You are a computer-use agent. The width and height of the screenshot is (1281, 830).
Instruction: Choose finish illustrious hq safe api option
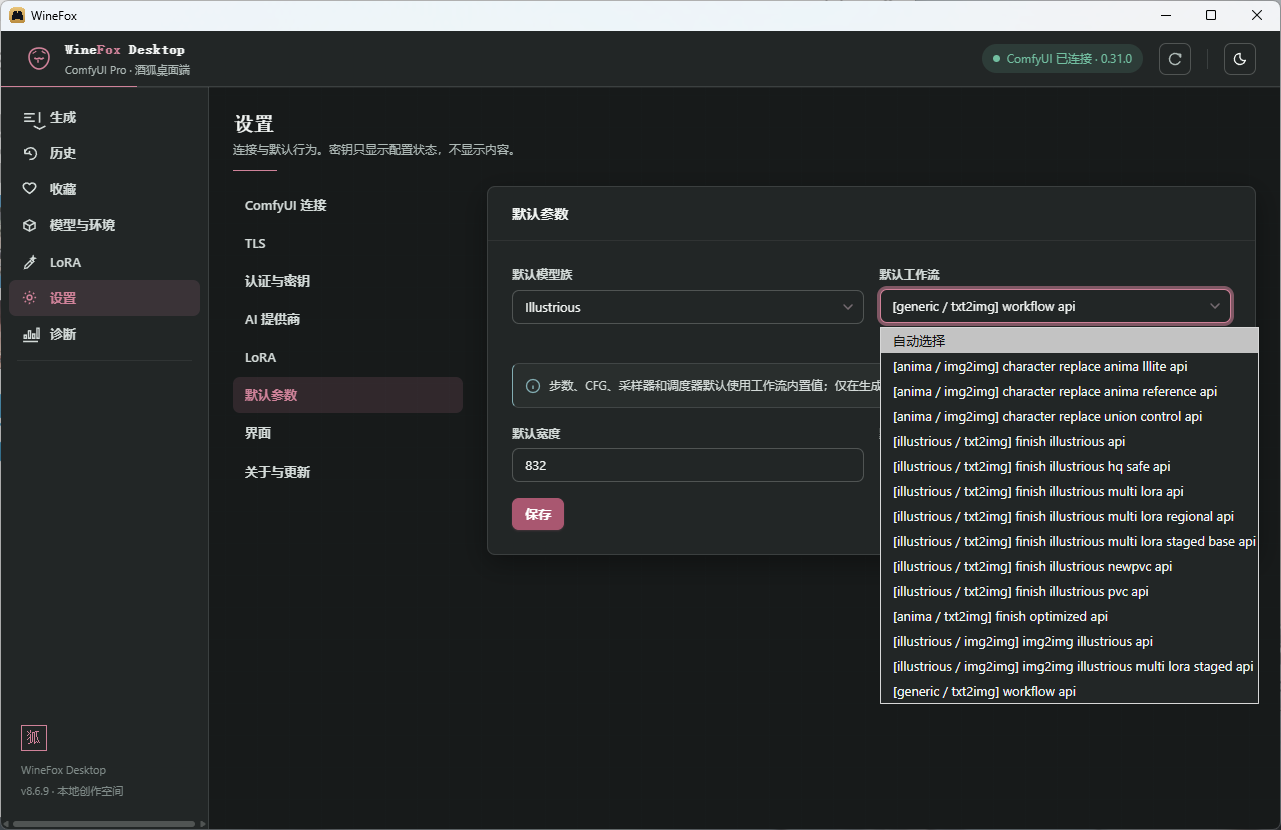pyautogui.click(x=1069, y=466)
